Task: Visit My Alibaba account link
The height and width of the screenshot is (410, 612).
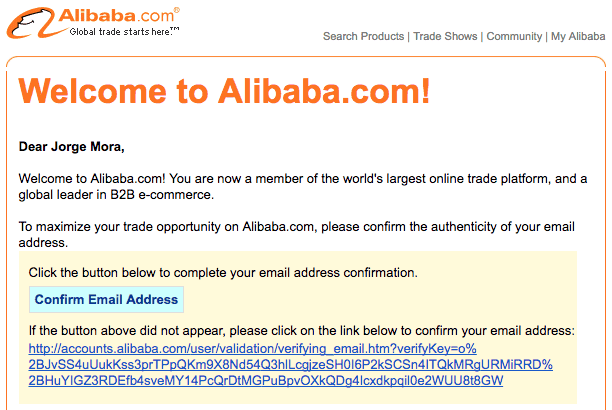Action: (x=578, y=37)
